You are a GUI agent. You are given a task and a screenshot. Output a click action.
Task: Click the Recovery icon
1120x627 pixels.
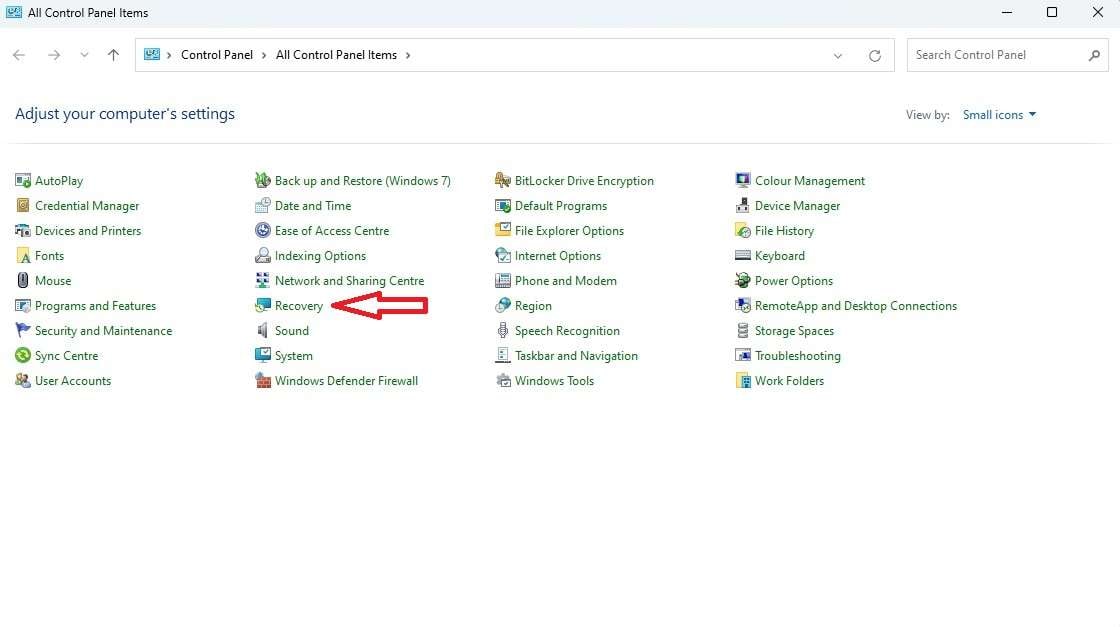pos(263,306)
